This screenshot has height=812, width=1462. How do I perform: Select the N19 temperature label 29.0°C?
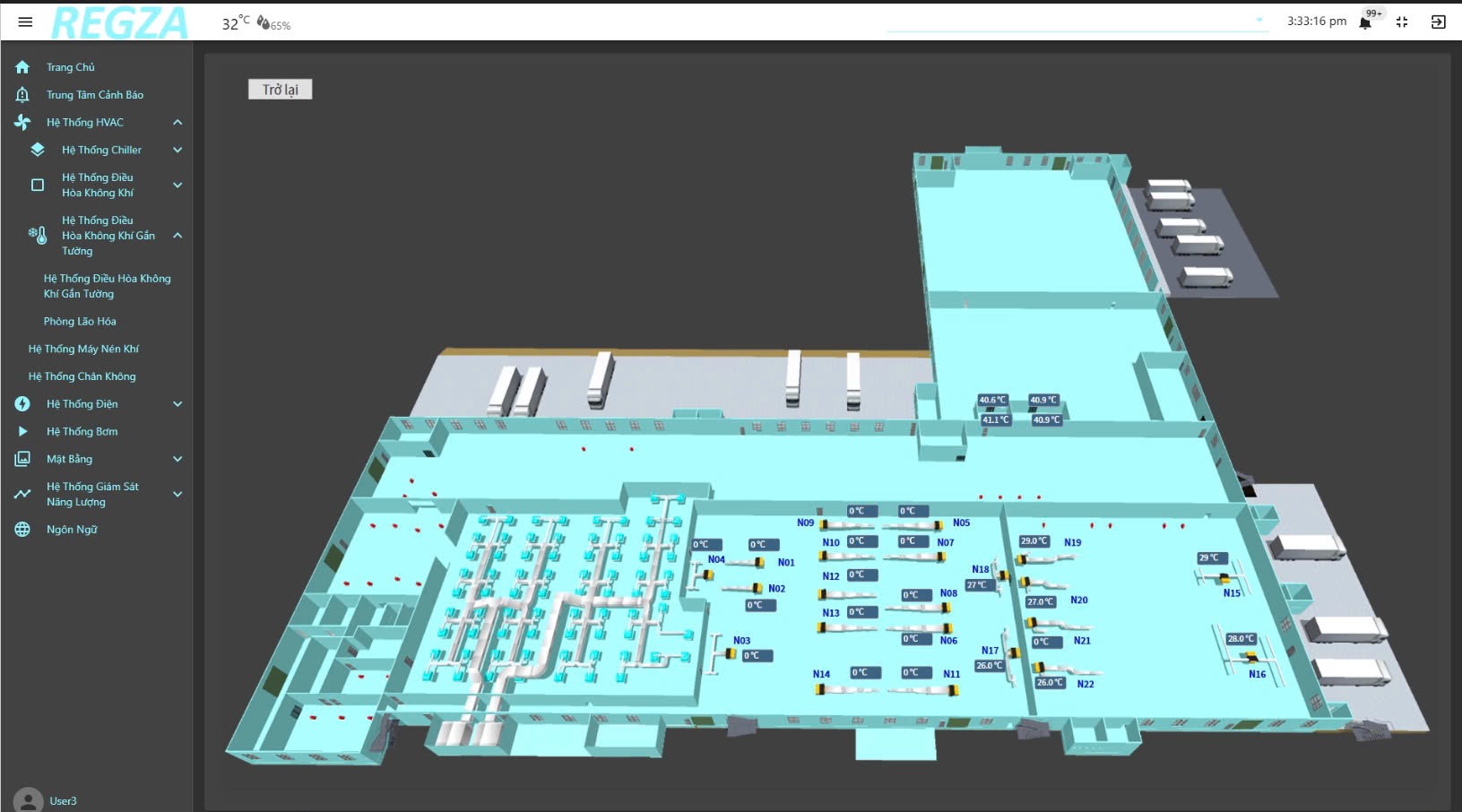(1034, 541)
